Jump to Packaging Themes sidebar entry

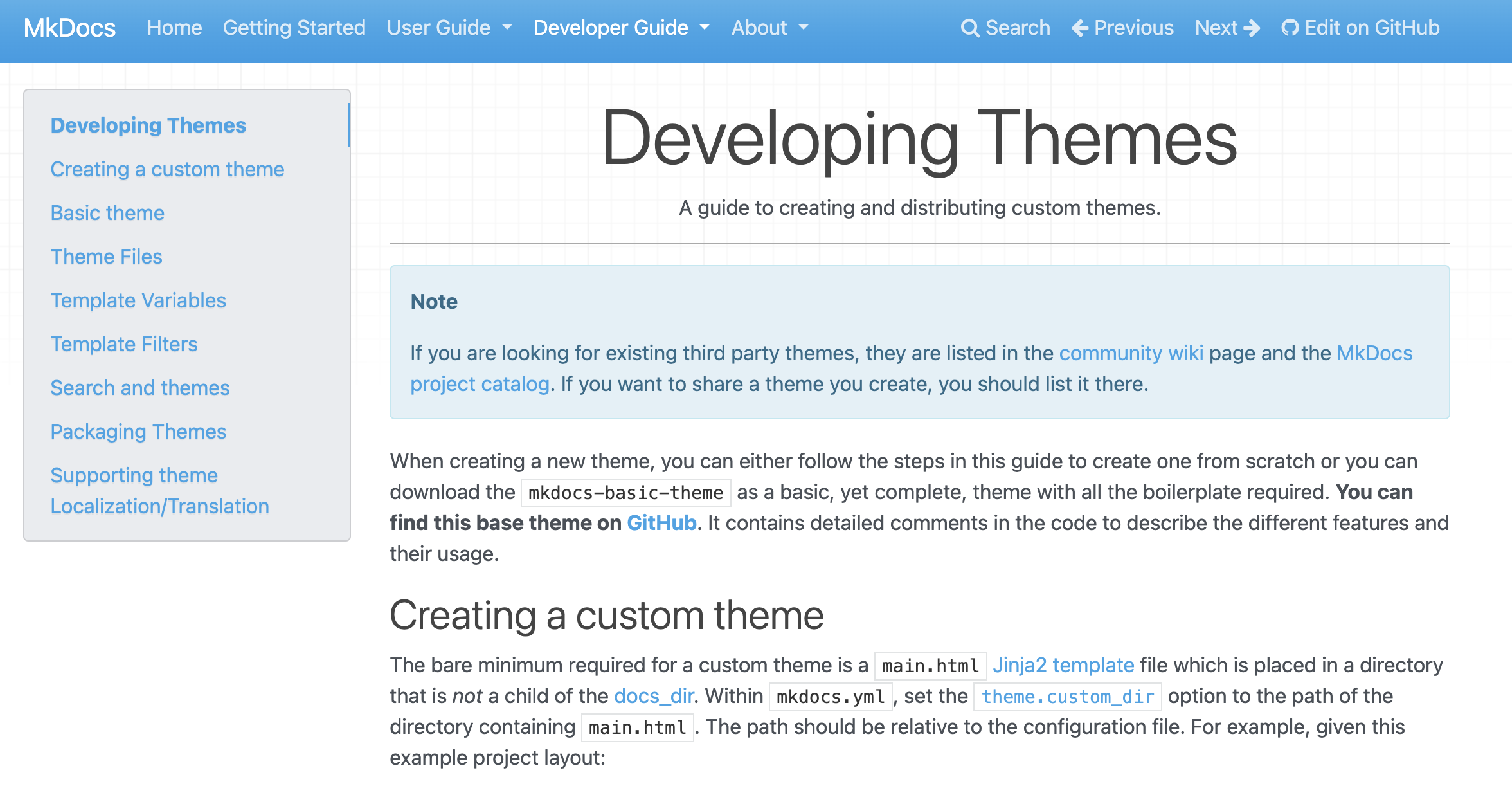[138, 432]
